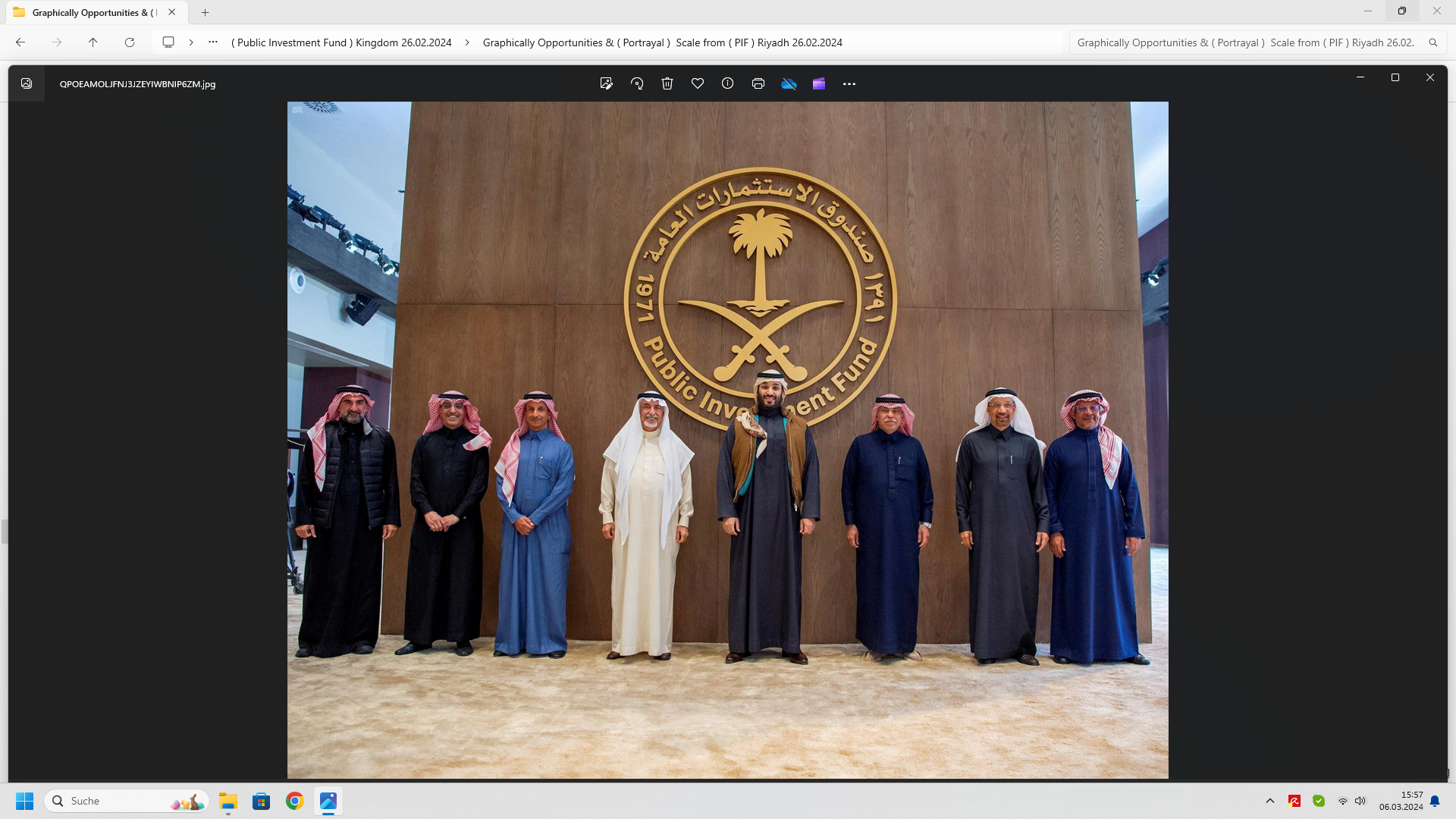Mark photo as favorite with heart icon

698,83
